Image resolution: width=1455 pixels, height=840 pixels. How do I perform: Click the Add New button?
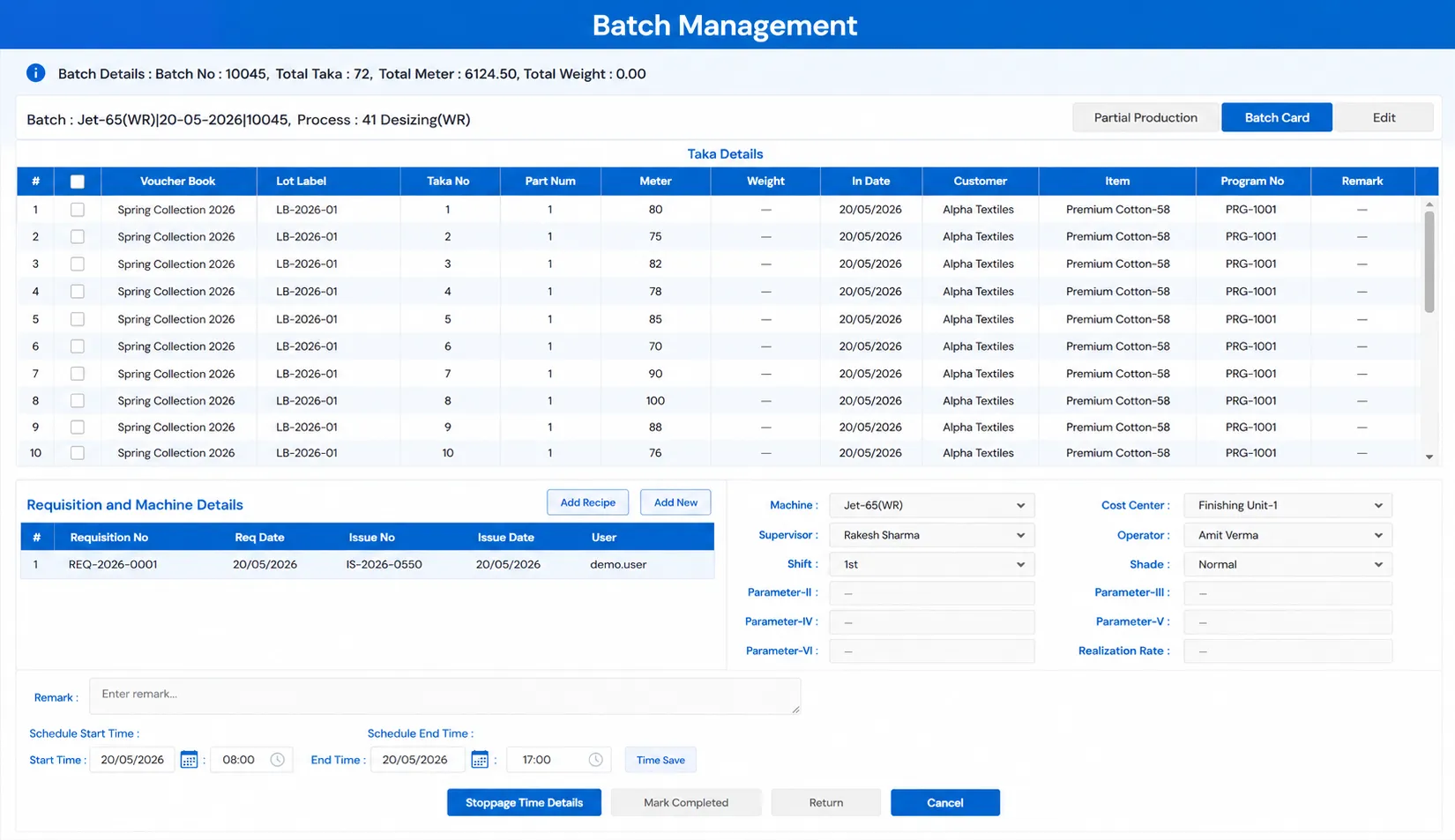pos(675,502)
